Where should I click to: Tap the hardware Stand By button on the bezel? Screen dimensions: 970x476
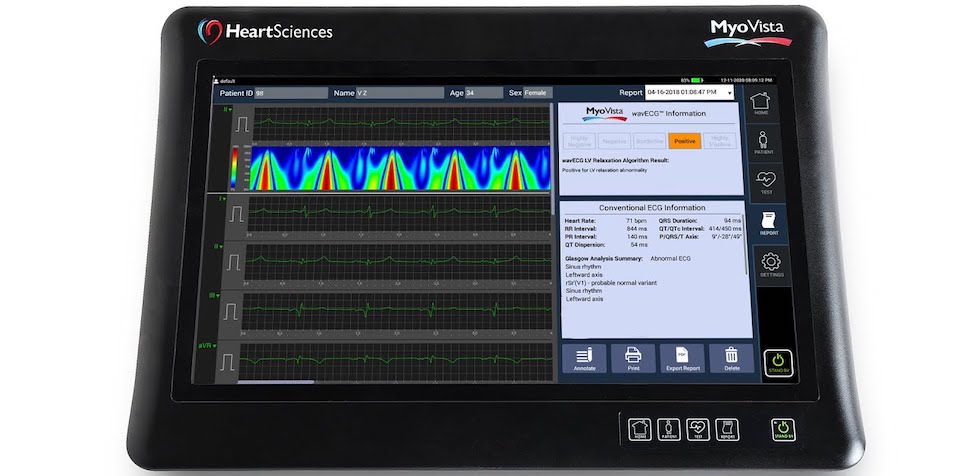click(x=783, y=430)
